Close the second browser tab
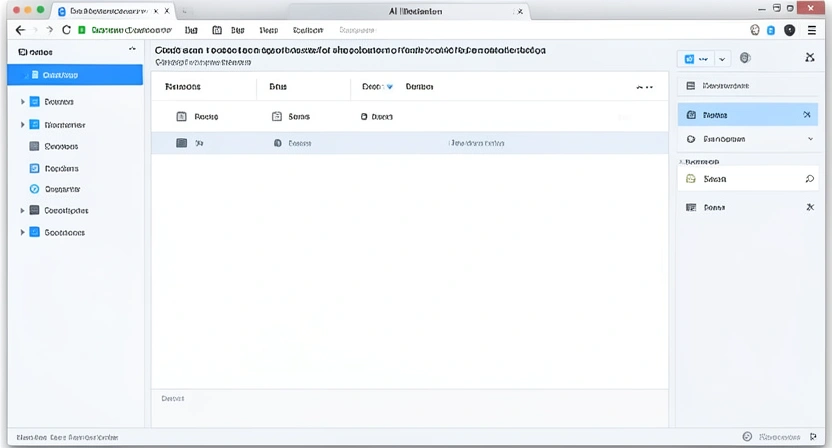The width and height of the screenshot is (832, 448). (520, 11)
